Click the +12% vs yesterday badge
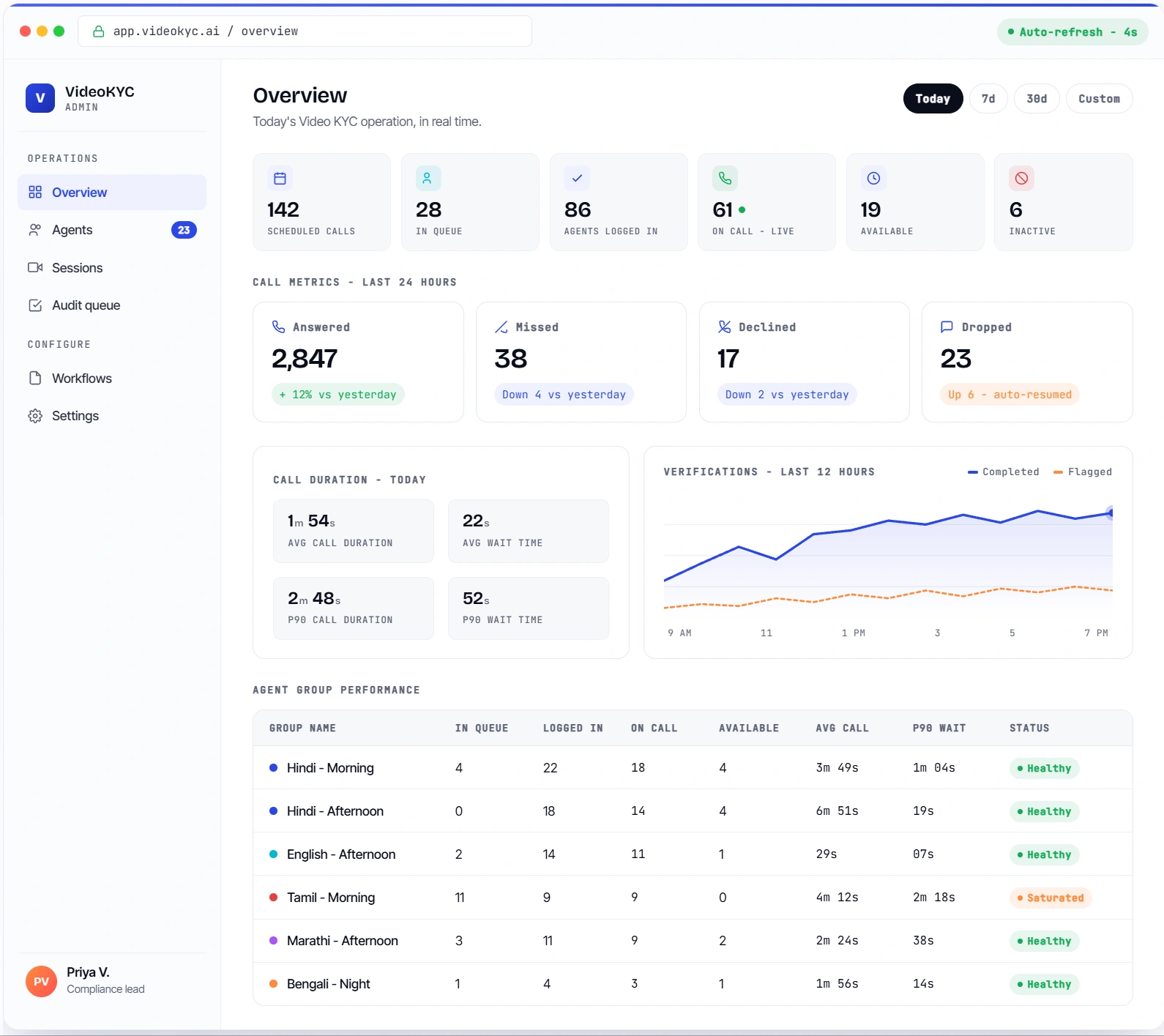 [x=338, y=395]
